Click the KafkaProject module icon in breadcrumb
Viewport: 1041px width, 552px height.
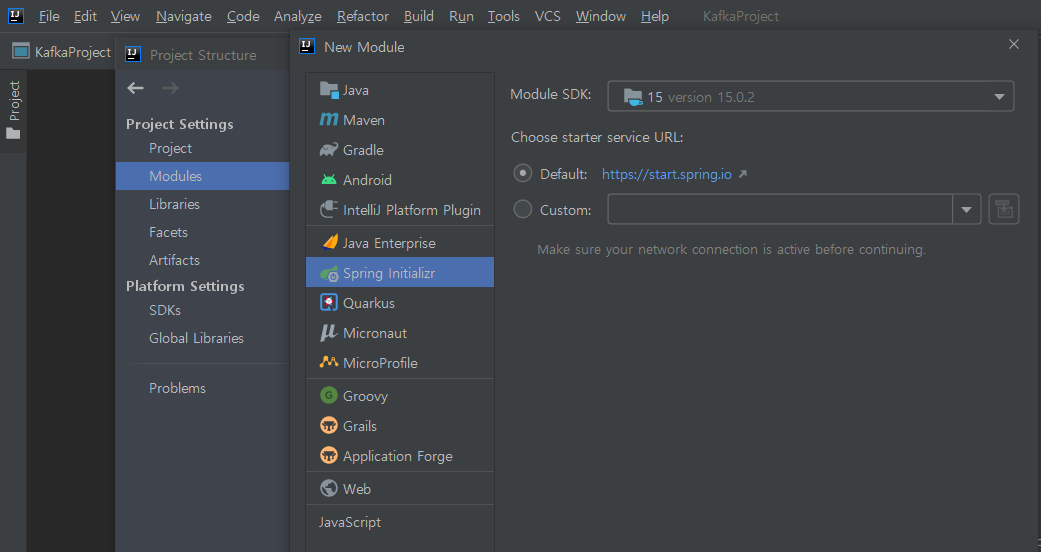21,51
